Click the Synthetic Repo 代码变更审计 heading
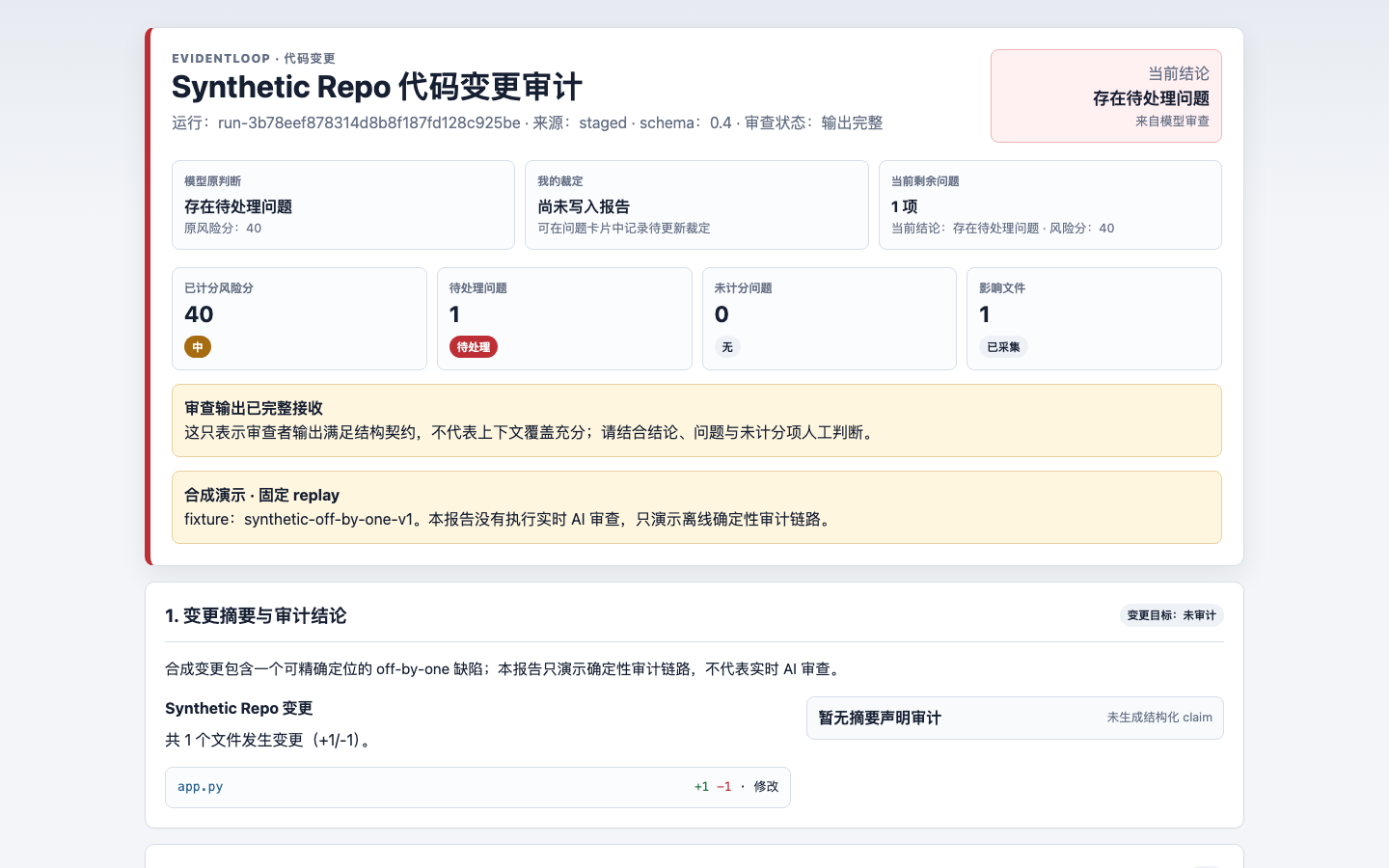 pyautogui.click(x=376, y=87)
